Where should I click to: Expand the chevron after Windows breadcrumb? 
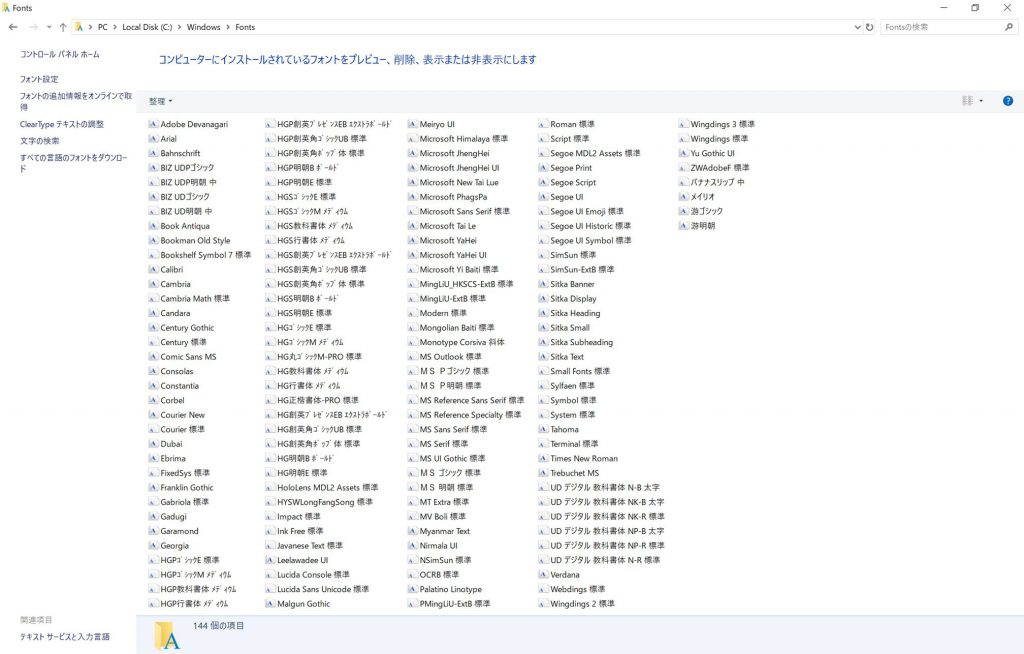[x=229, y=27]
